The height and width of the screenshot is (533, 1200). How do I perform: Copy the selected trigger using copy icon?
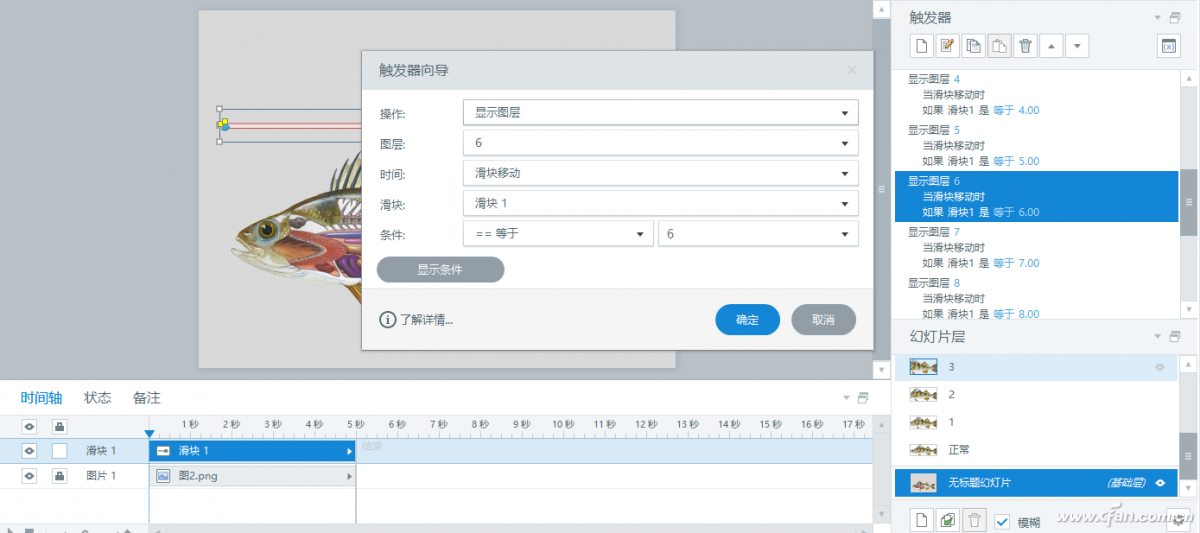[x=973, y=46]
